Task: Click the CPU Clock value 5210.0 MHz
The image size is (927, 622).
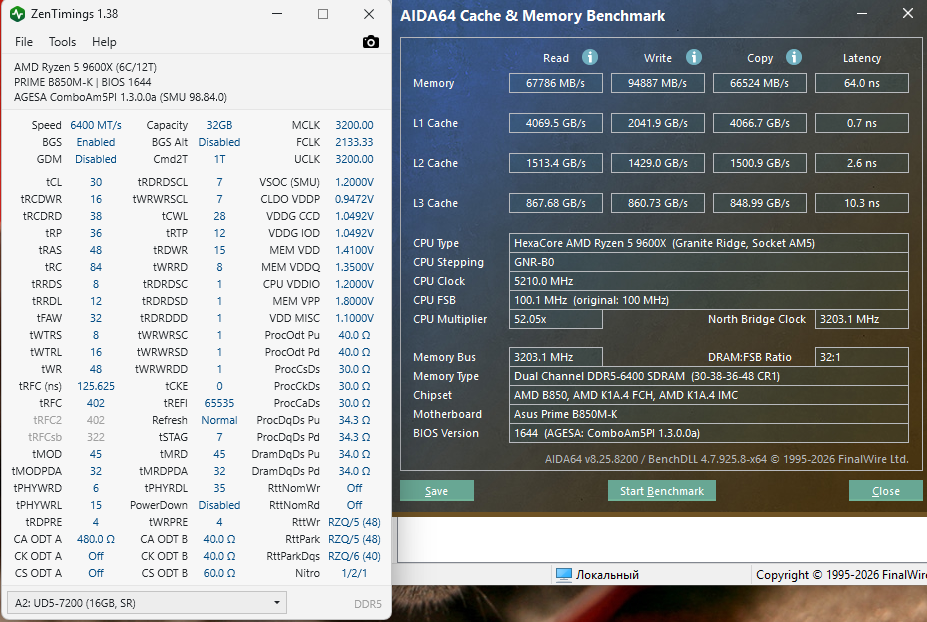Action: coord(708,281)
